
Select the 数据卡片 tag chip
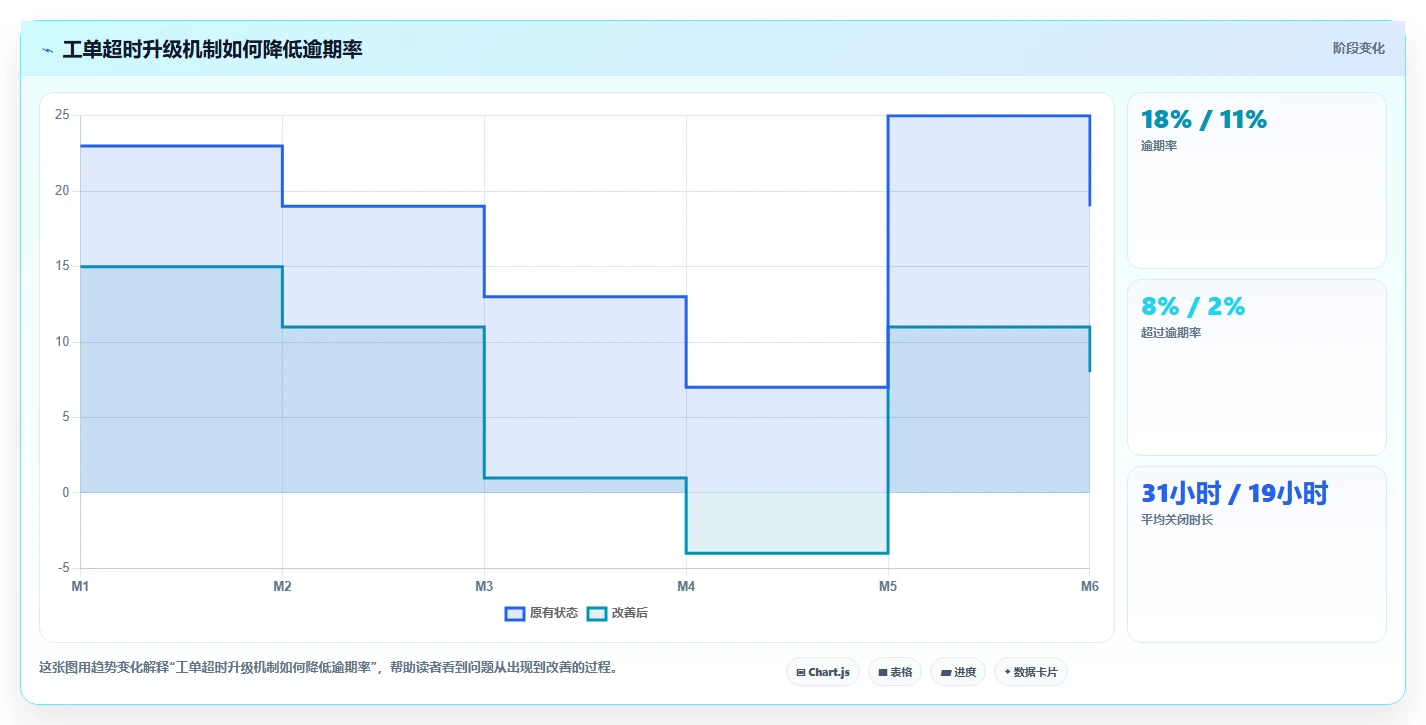1031,672
